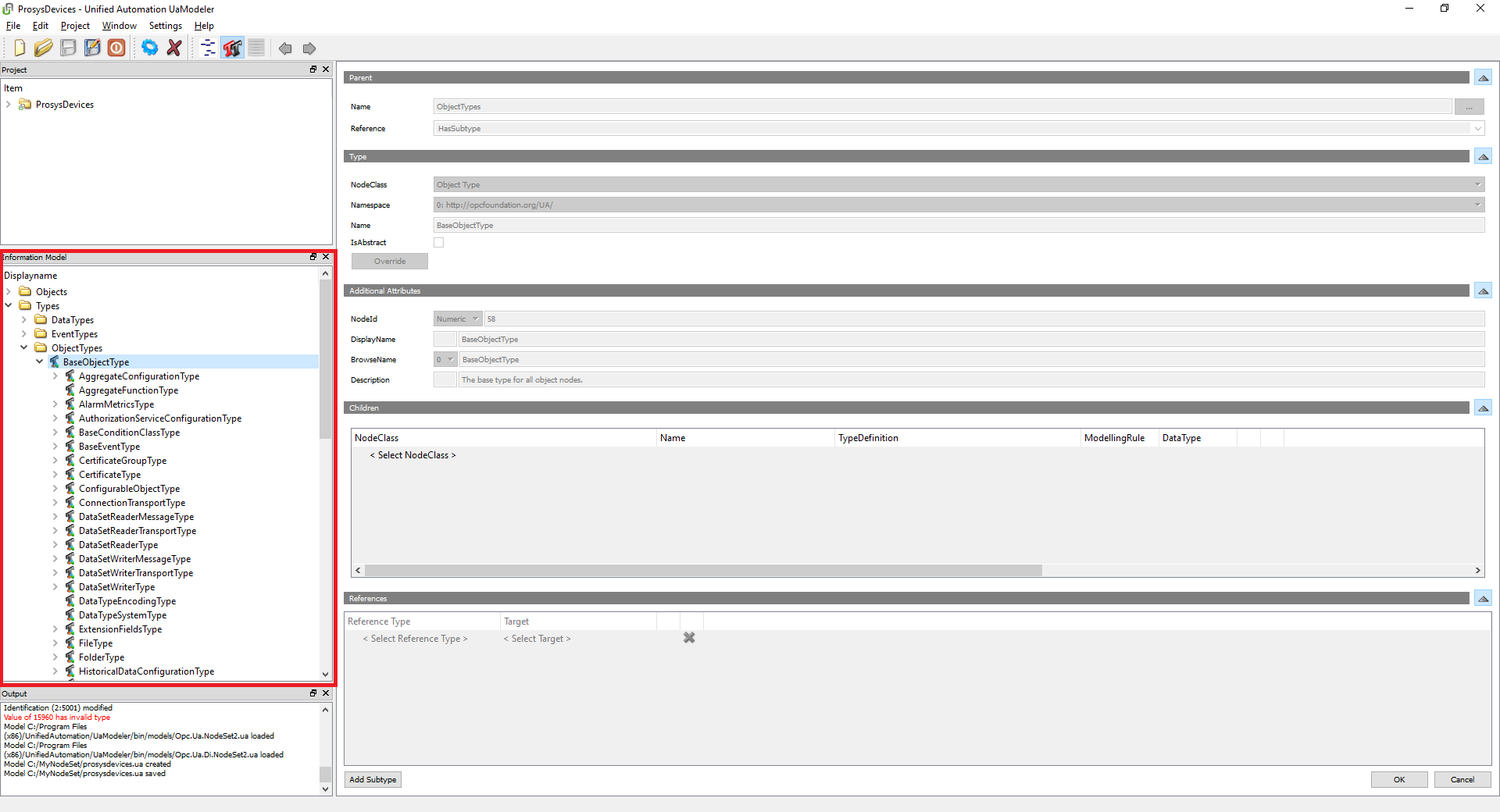Collapse the Children section

pyautogui.click(x=1483, y=408)
